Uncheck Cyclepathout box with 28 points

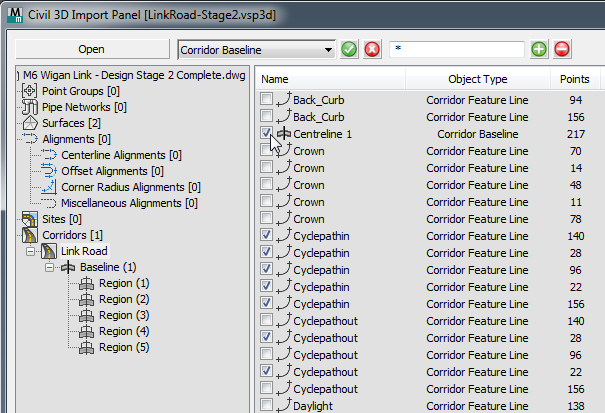[x=266, y=337]
